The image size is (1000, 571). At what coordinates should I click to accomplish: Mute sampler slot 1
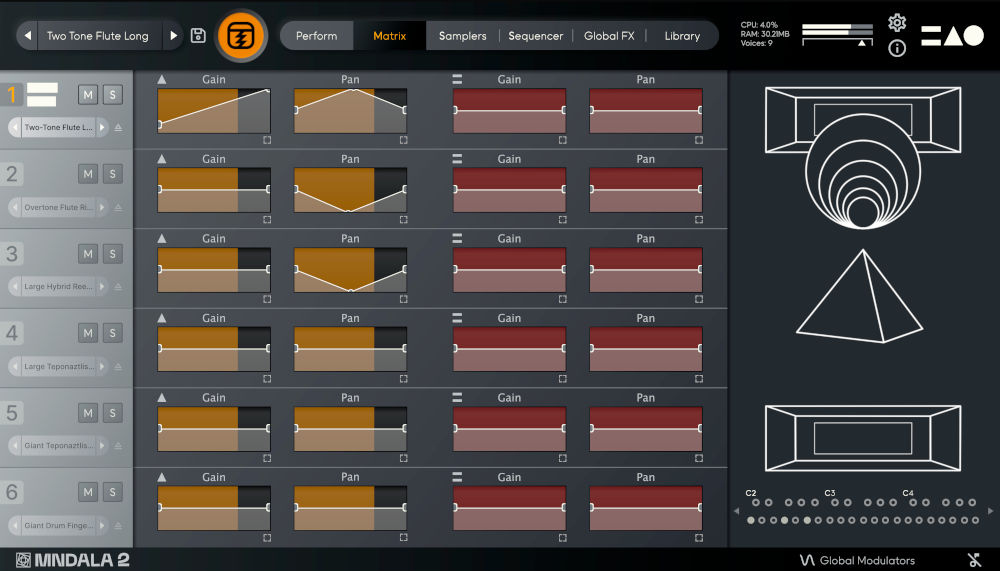click(88, 94)
